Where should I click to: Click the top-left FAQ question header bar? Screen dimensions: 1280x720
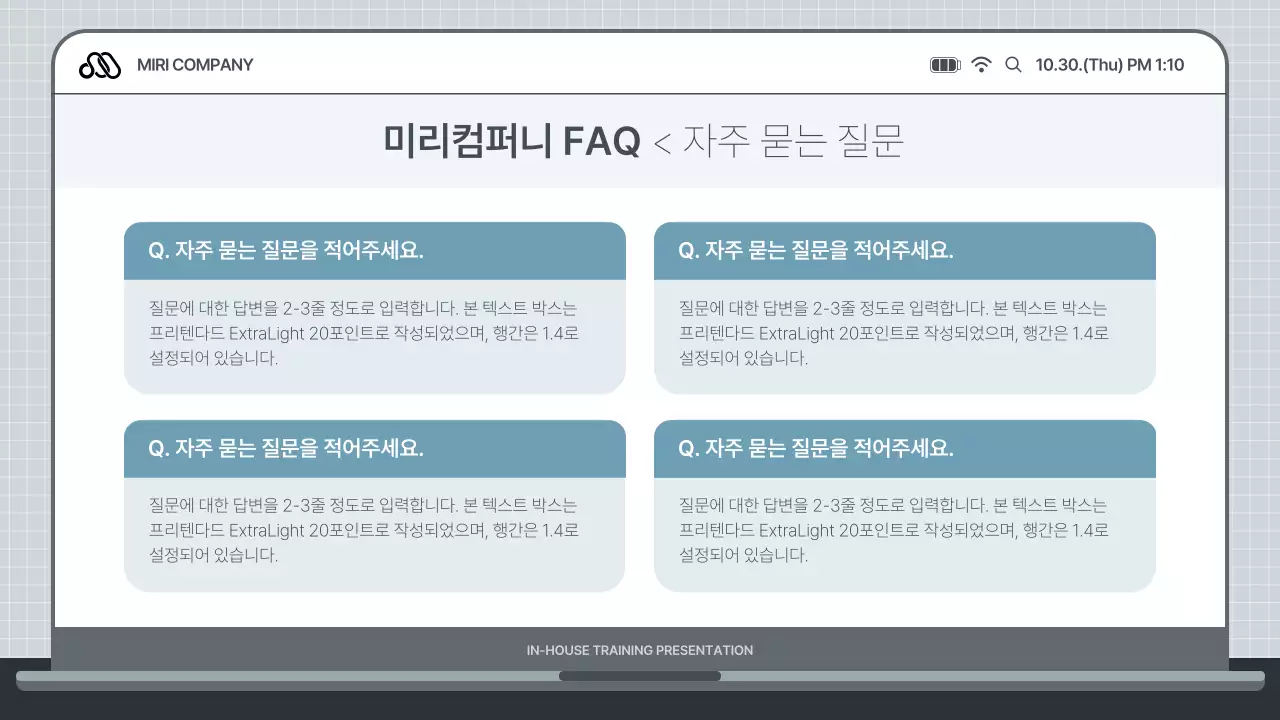tap(375, 251)
